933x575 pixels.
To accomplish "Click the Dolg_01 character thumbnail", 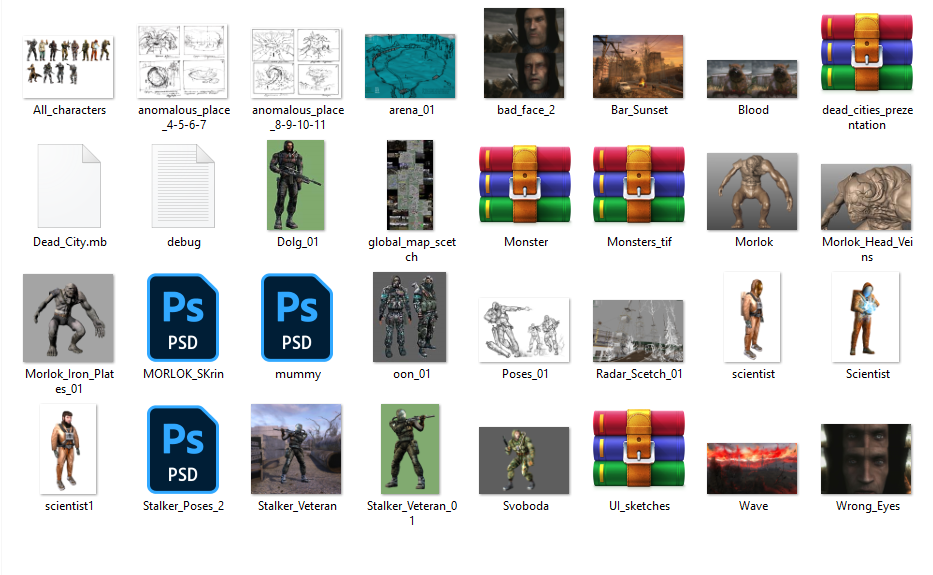I will (297, 186).
